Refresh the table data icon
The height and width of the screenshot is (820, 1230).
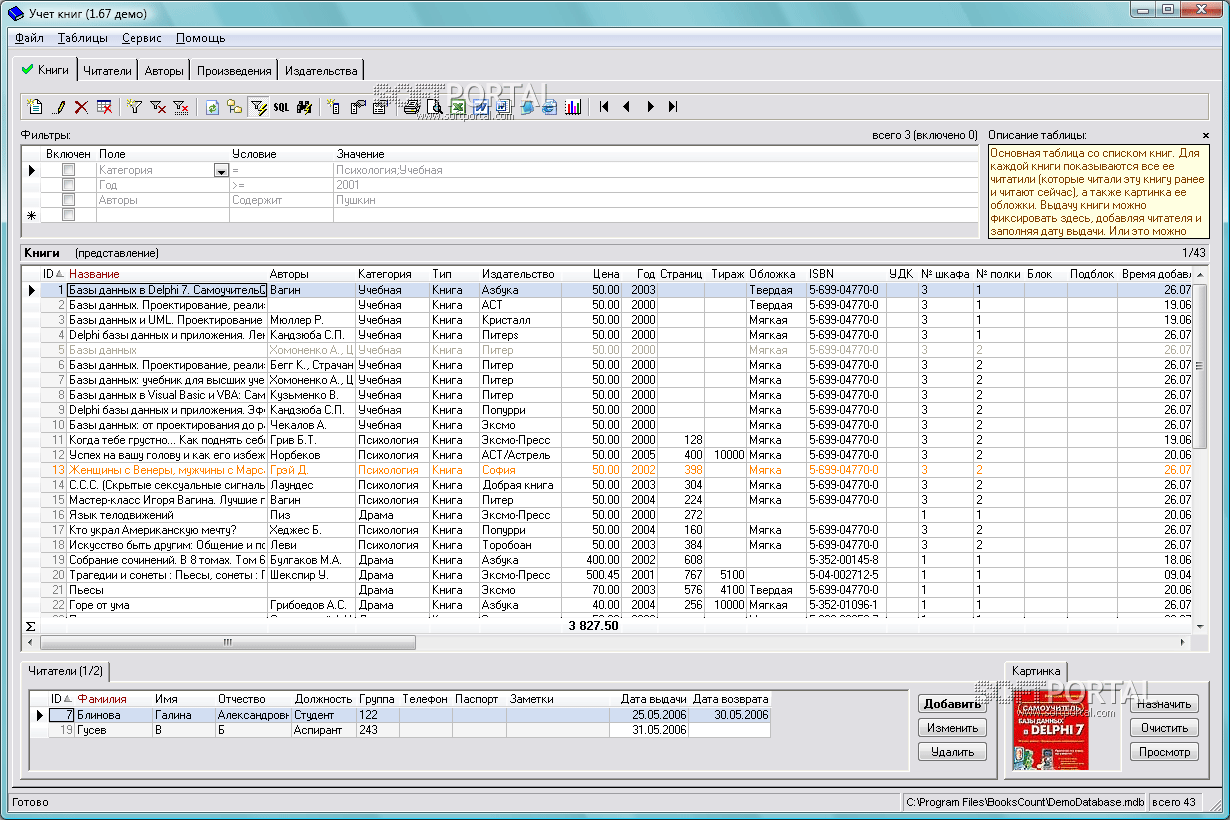[x=212, y=107]
